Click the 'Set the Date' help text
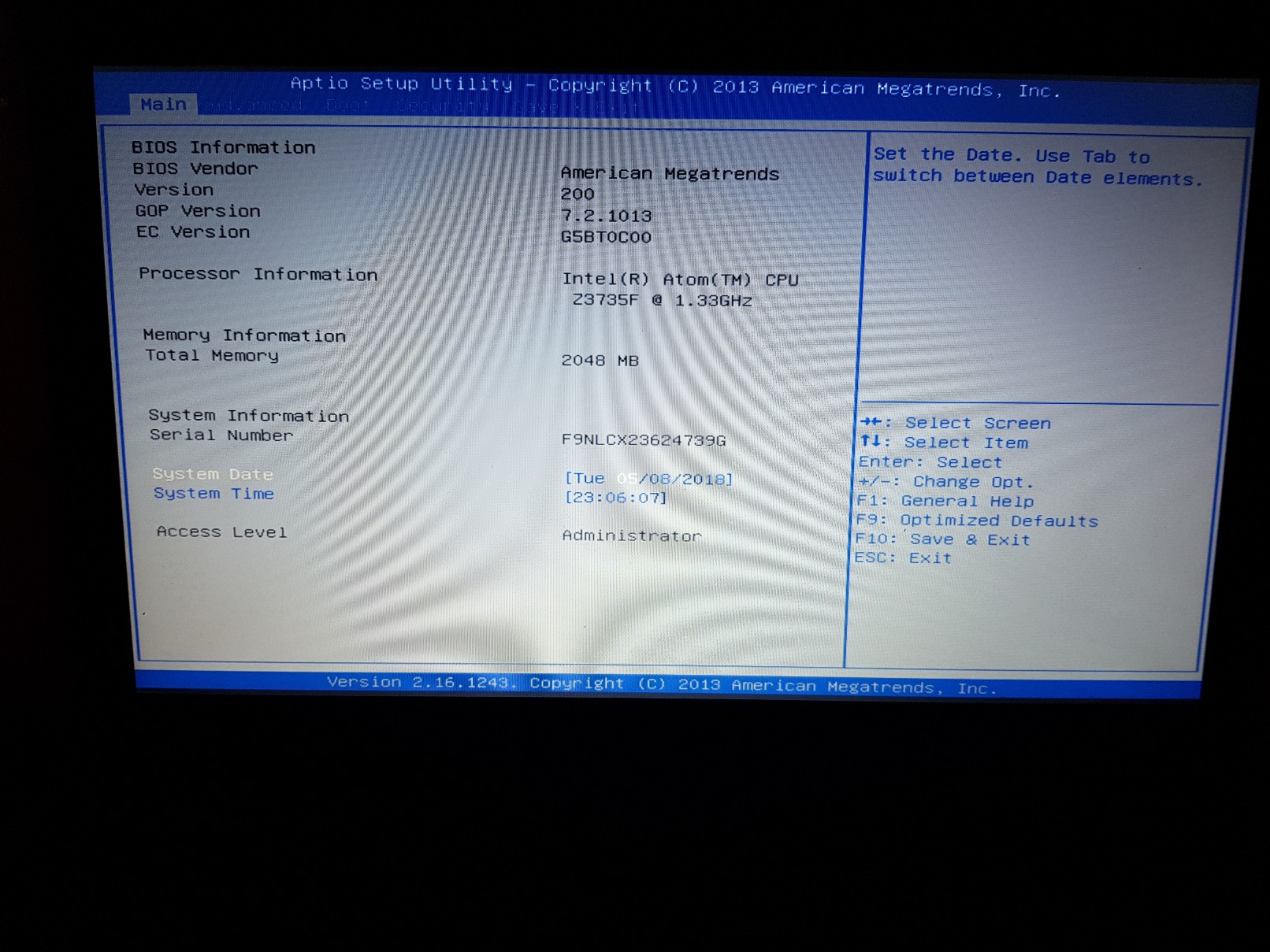Image resolution: width=1270 pixels, height=952 pixels. [x=1039, y=167]
